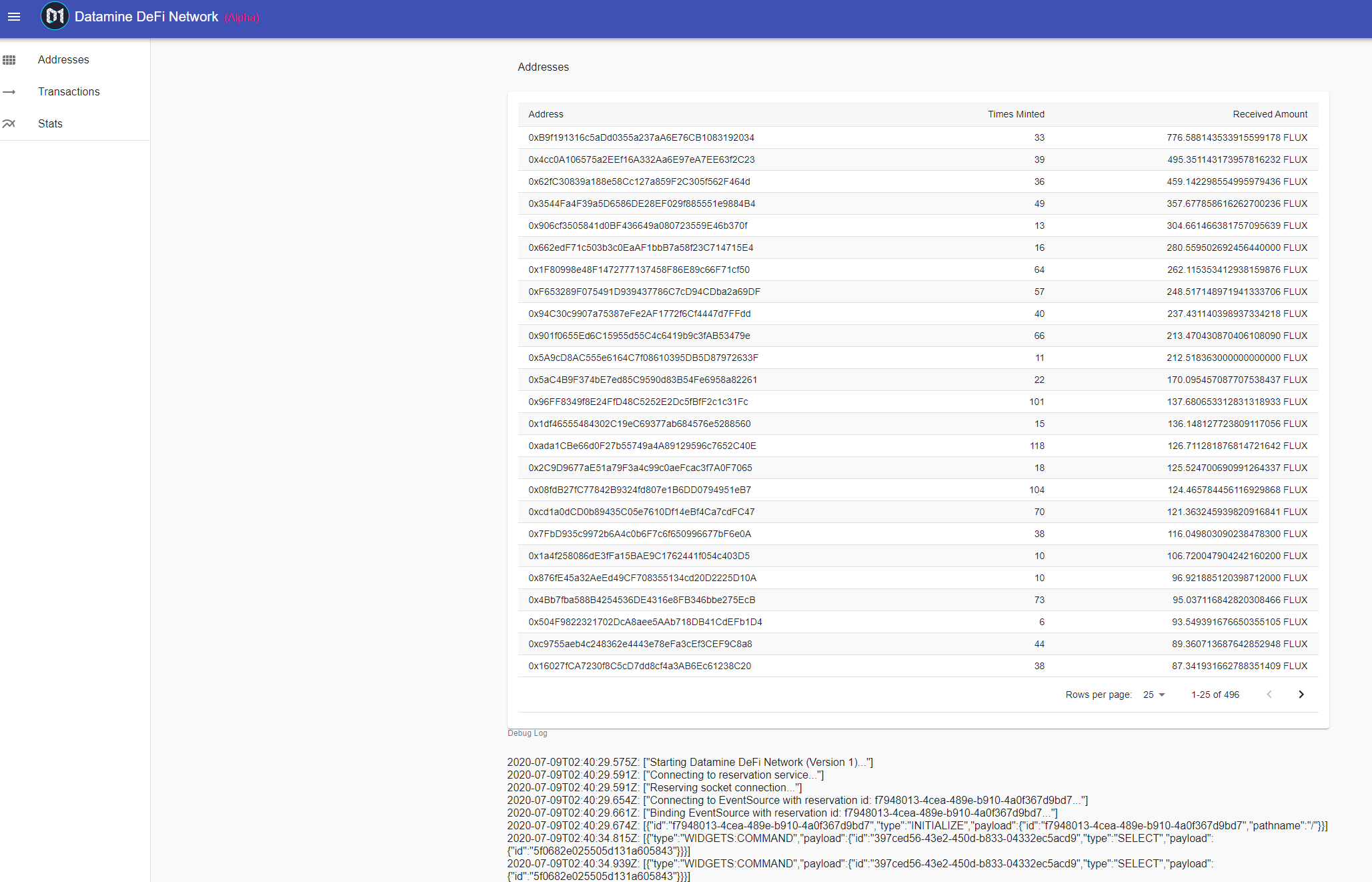
Task: Open the Rows per page dropdown
Action: pyautogui.click(x=1154, y=695)
